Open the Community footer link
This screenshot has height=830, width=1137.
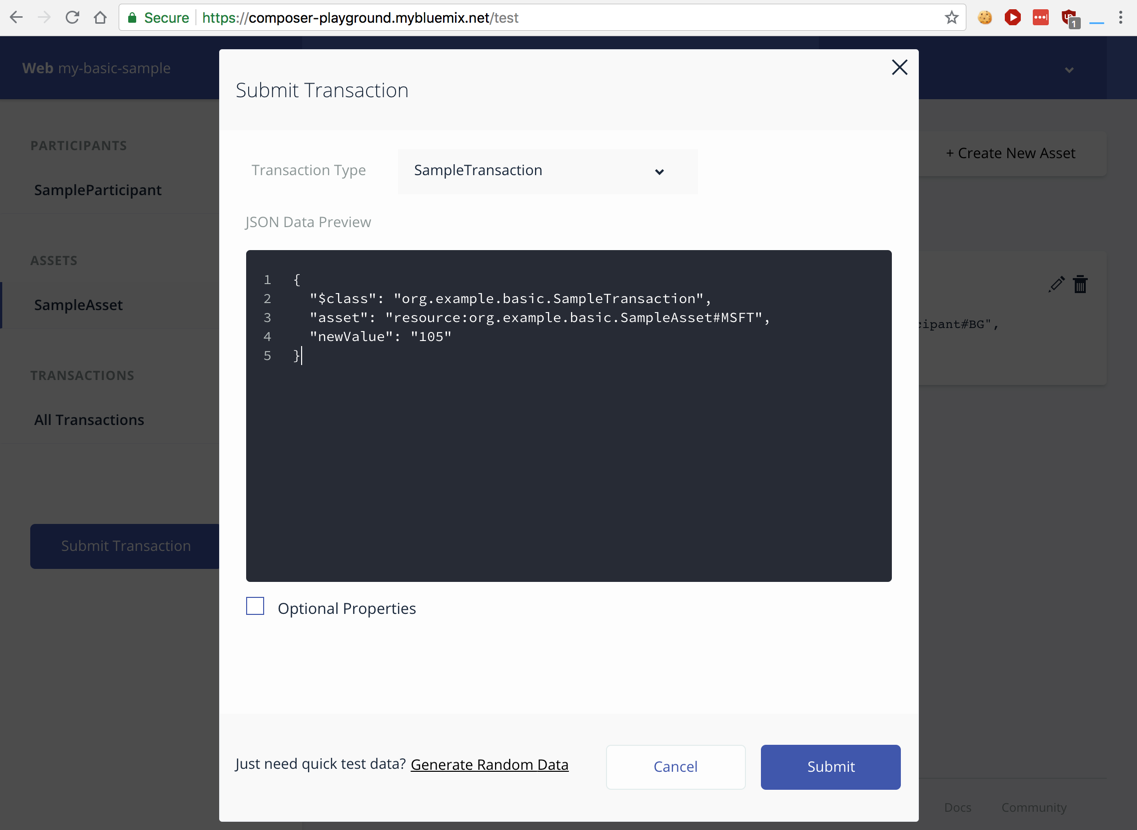tap(1033, 808)
